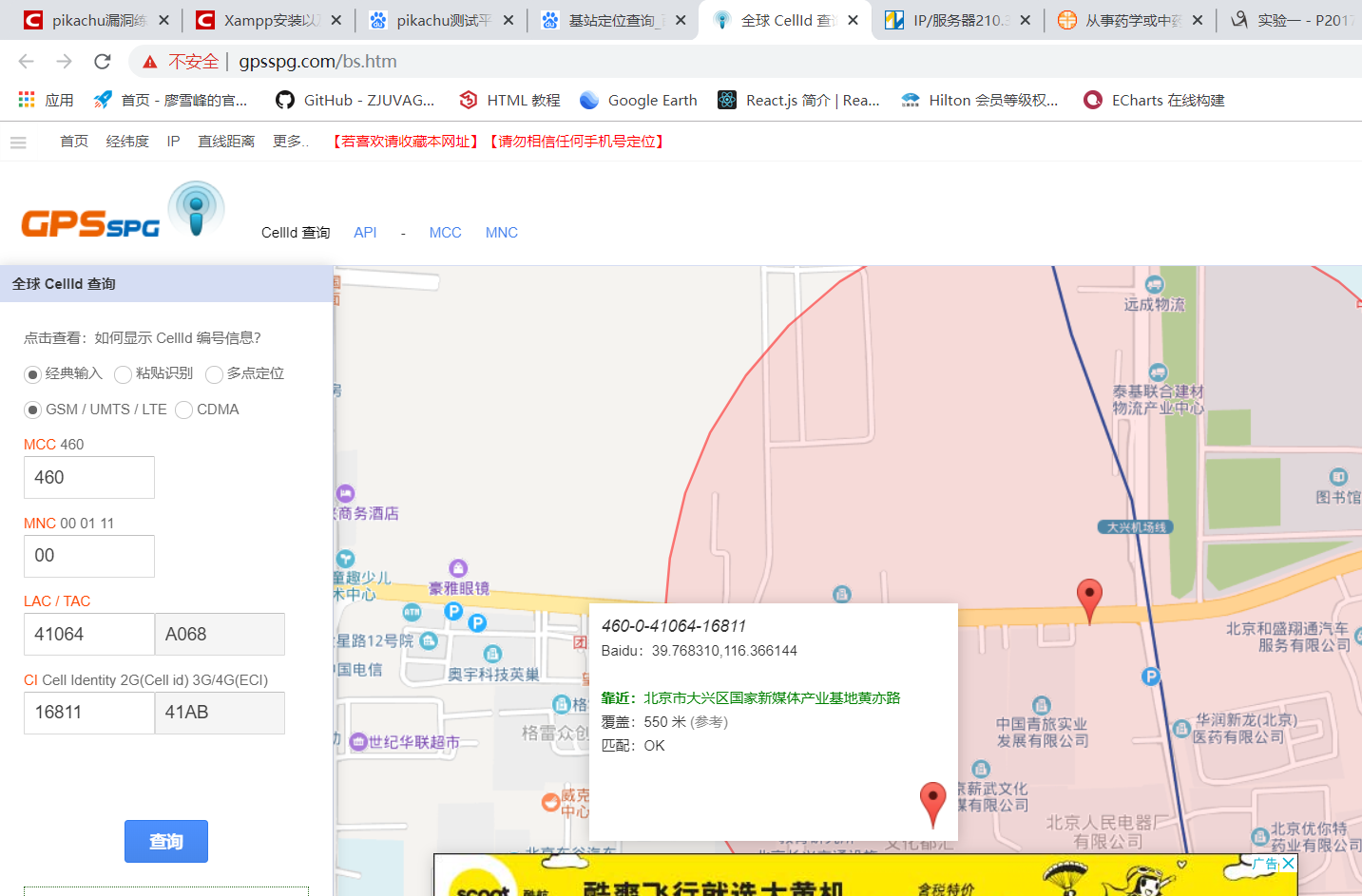Image resolution: width=1362 pixels, height=896 pixels.
Task: Select the CDMA radio button
Action: (x=183, y=410)
